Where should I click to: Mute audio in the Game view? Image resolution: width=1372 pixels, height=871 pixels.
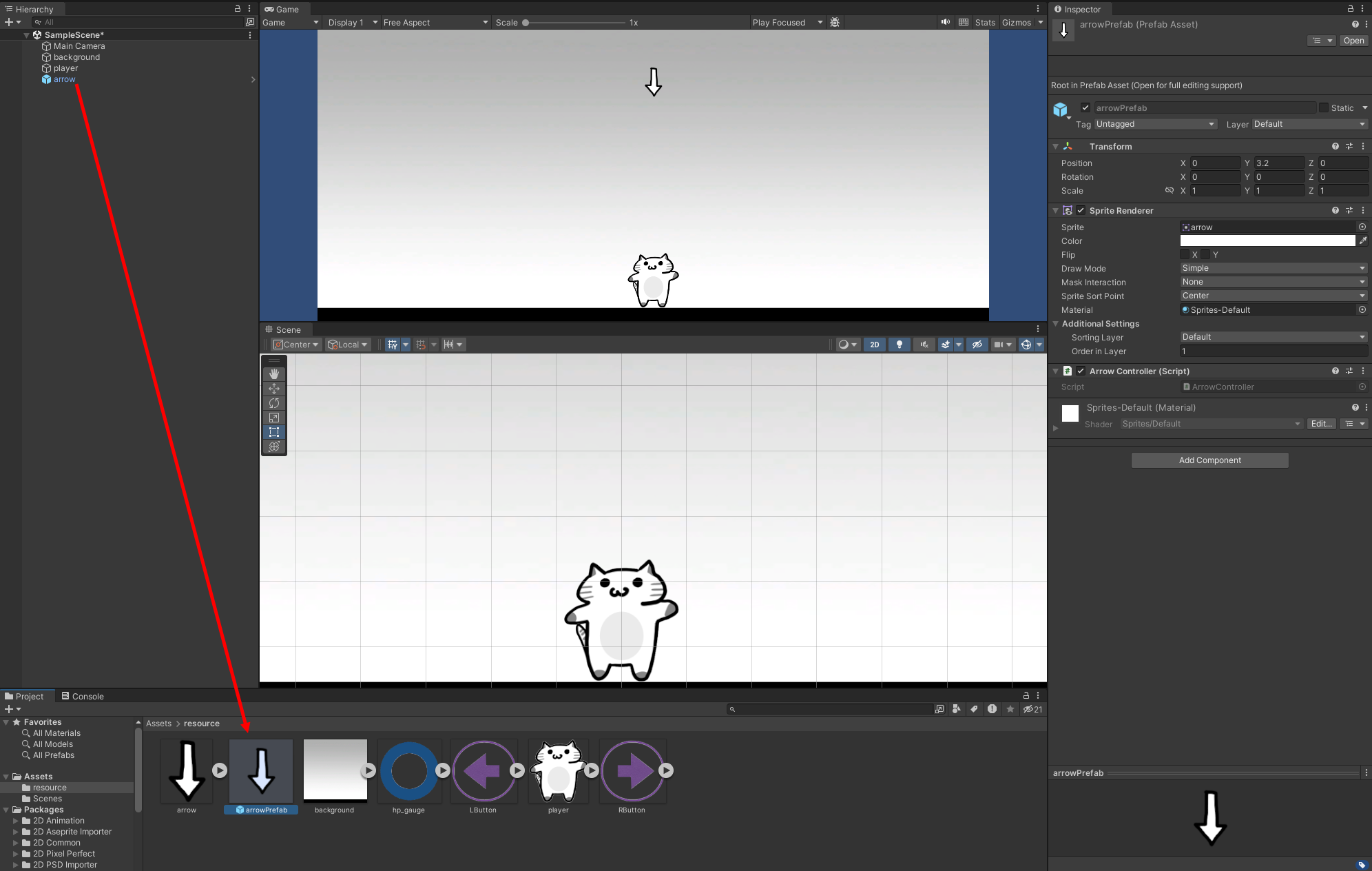tap(946, 22)
